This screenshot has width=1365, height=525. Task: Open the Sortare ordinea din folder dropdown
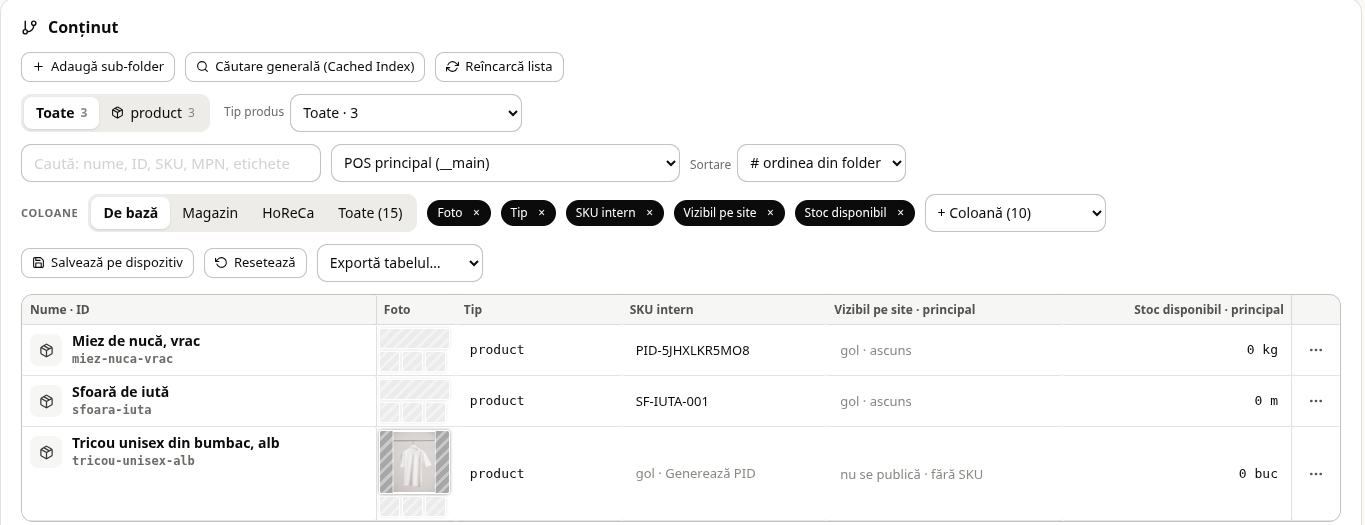click(821, 163)
